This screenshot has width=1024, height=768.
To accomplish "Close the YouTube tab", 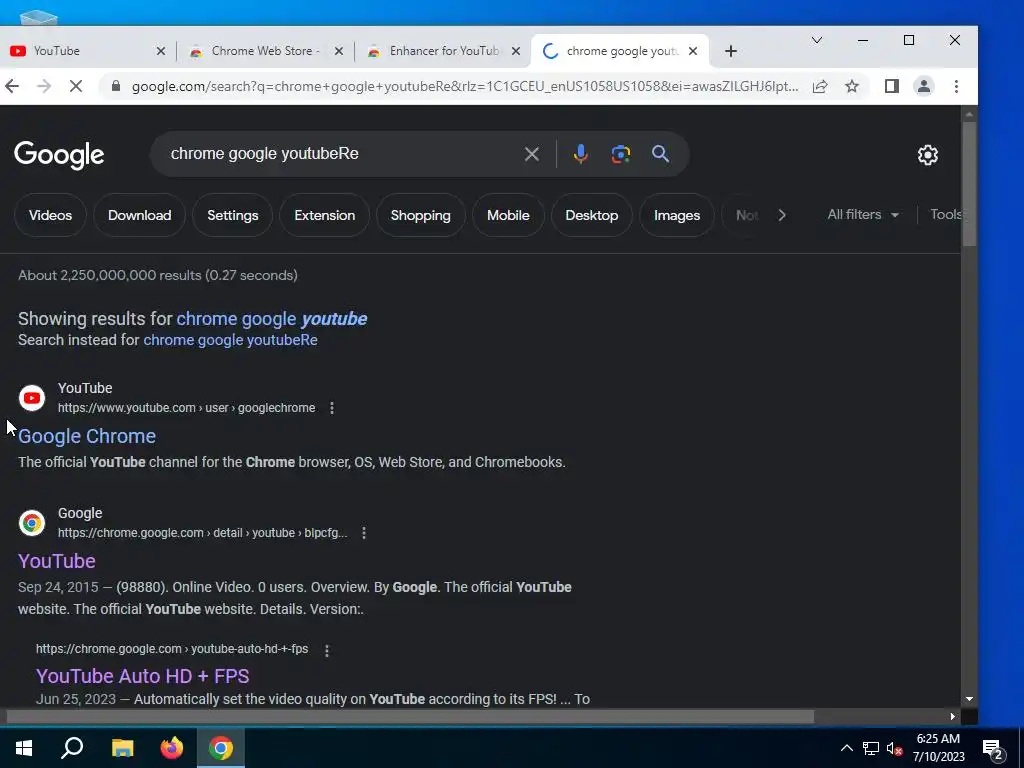I will click(161, 51).
